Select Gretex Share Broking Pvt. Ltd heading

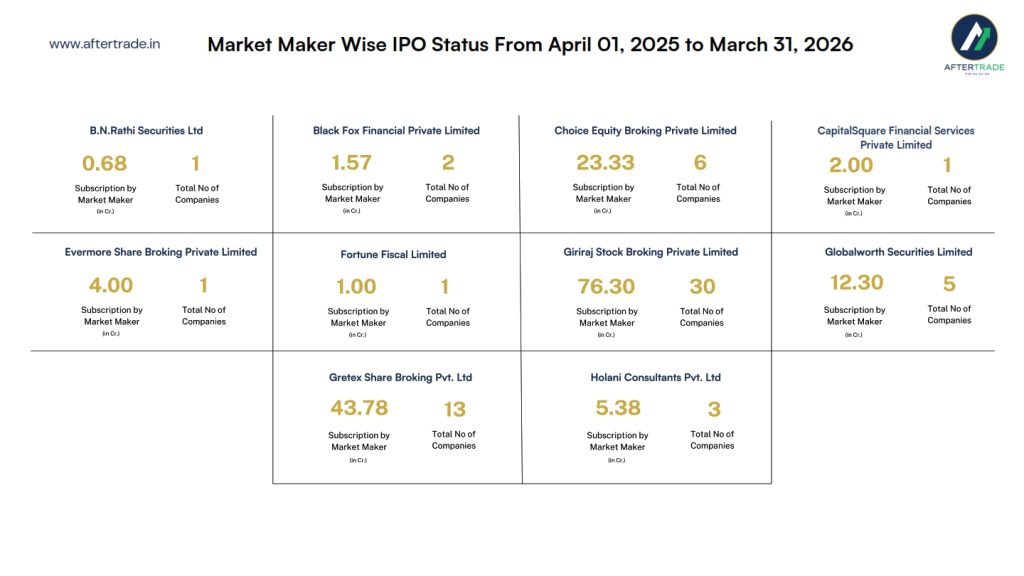click(400, 378)
